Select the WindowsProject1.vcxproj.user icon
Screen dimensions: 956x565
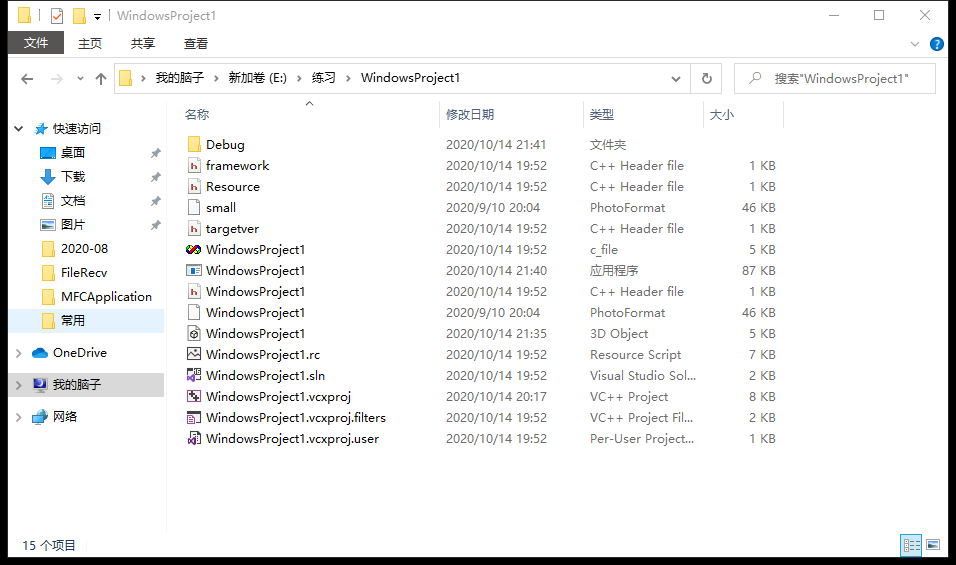pyautogui.click(x=194, y=439)
